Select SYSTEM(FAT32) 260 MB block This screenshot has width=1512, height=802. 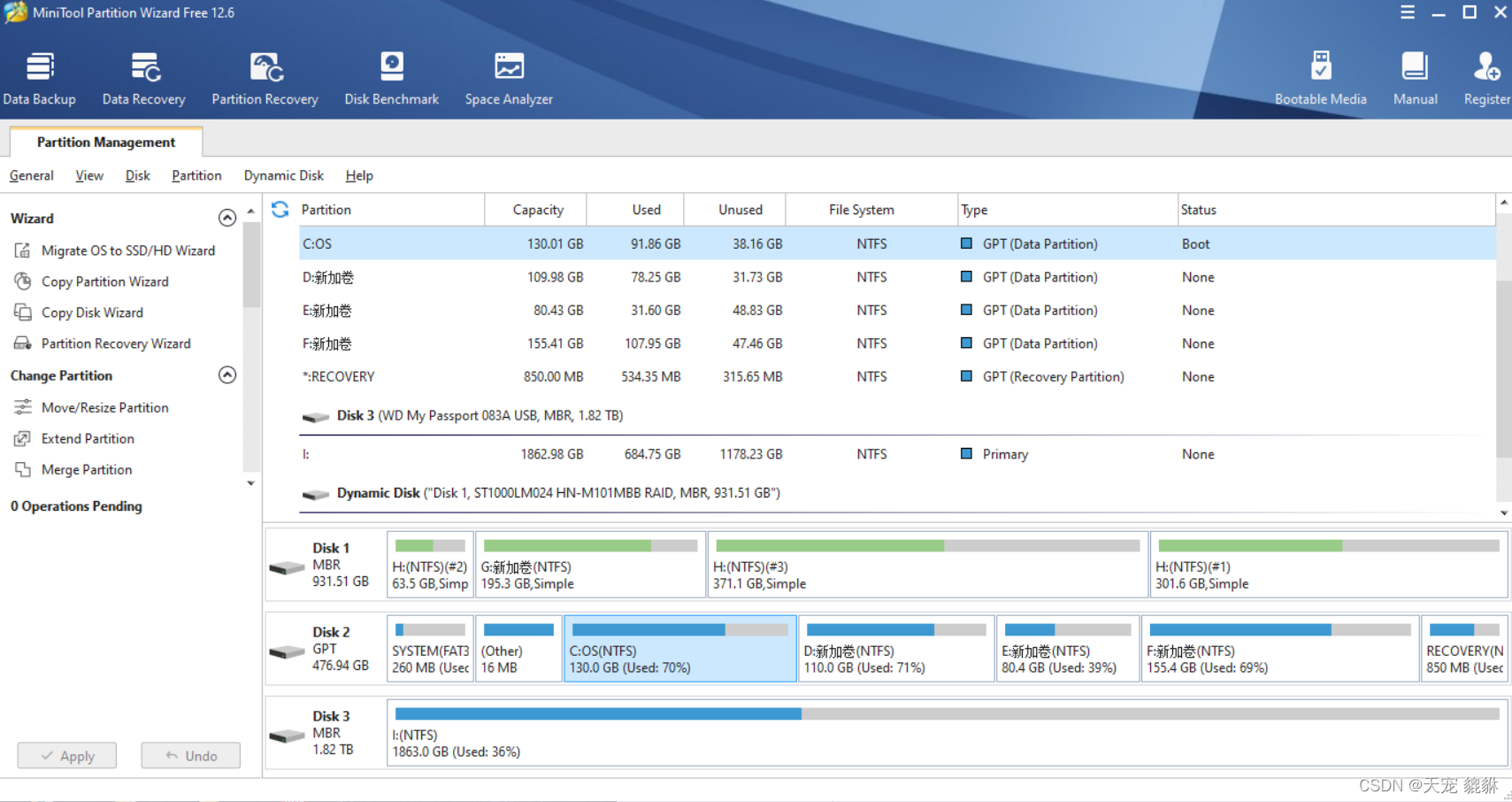(430, 648)
